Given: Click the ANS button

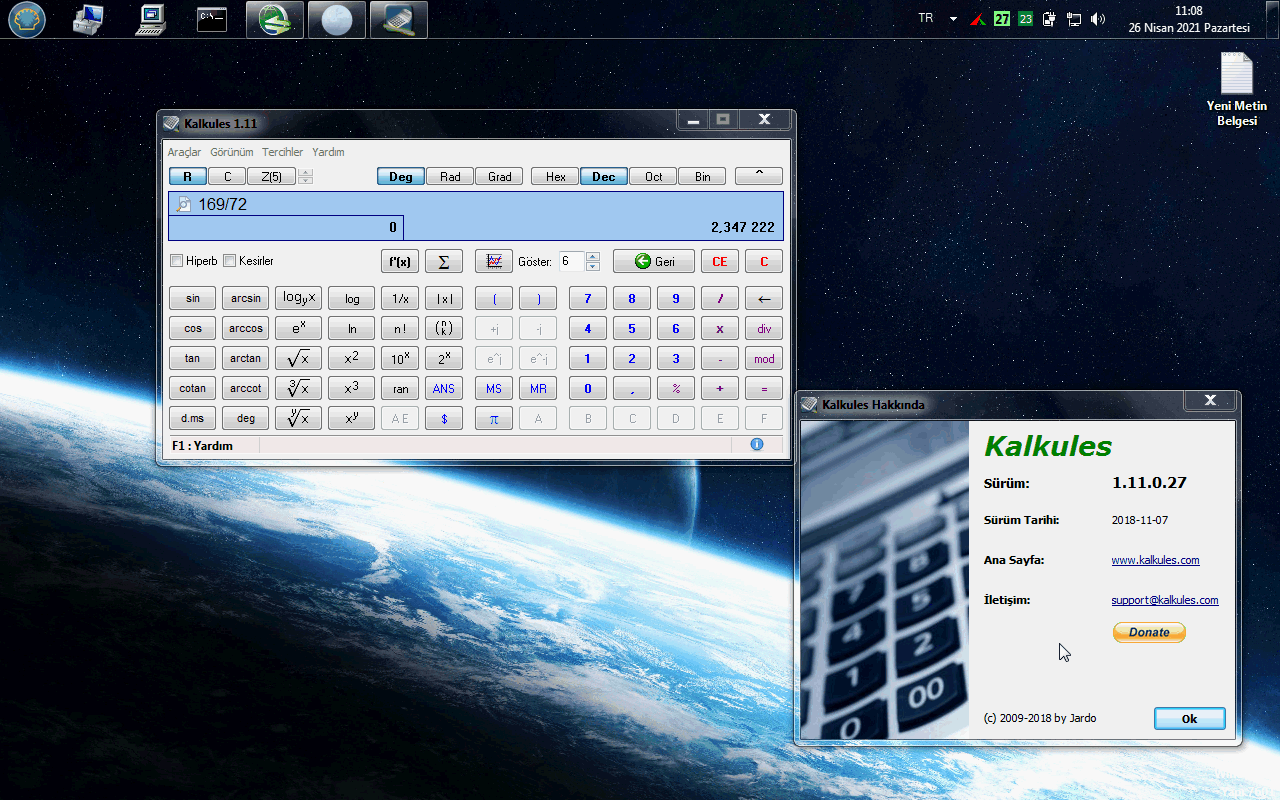Looking at the screenshot, I should click(x=444, y=388).
